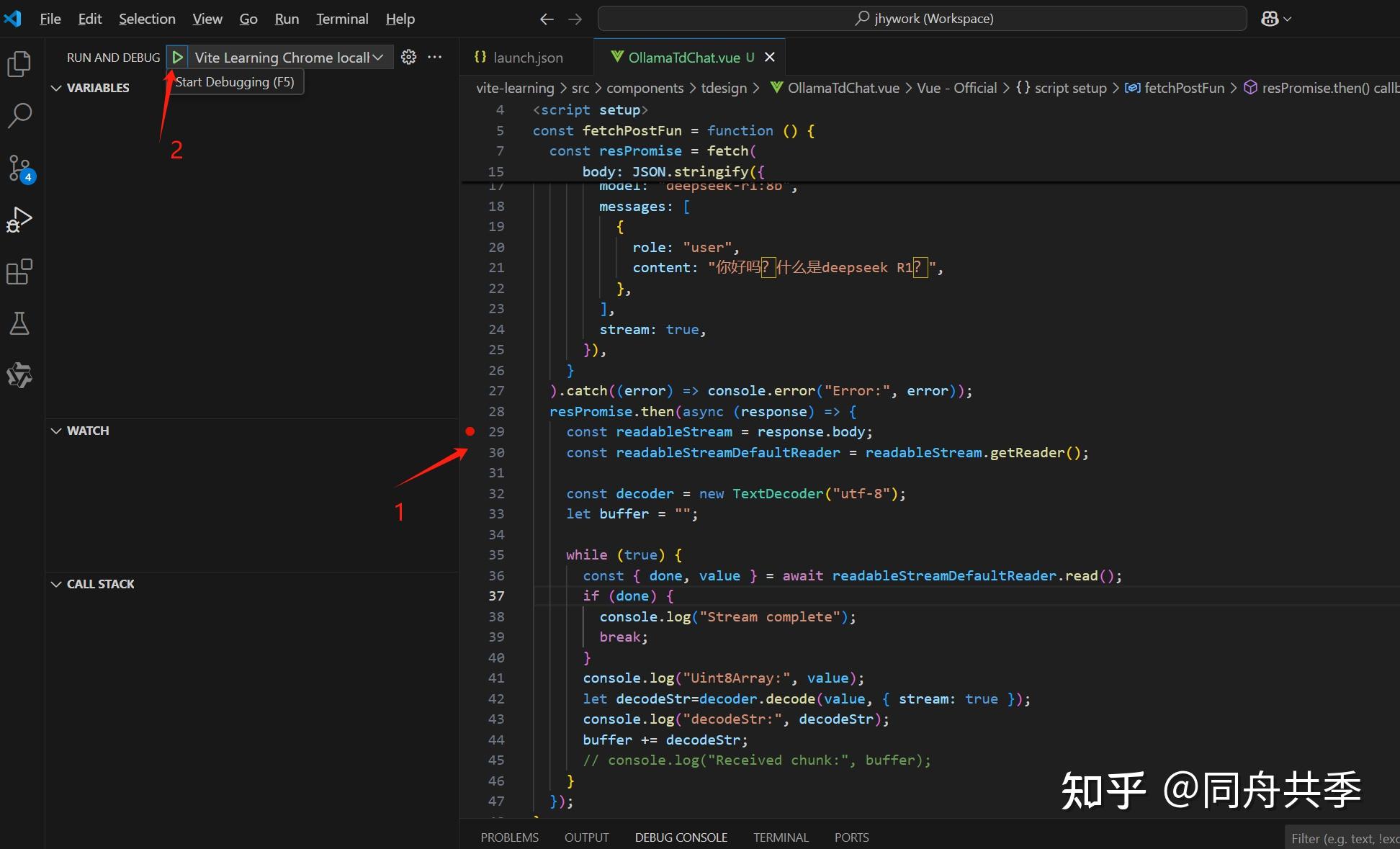Select fetchPostFun in the breadcrumb
The image size is (1400, 849).
tap(1183, 87)
